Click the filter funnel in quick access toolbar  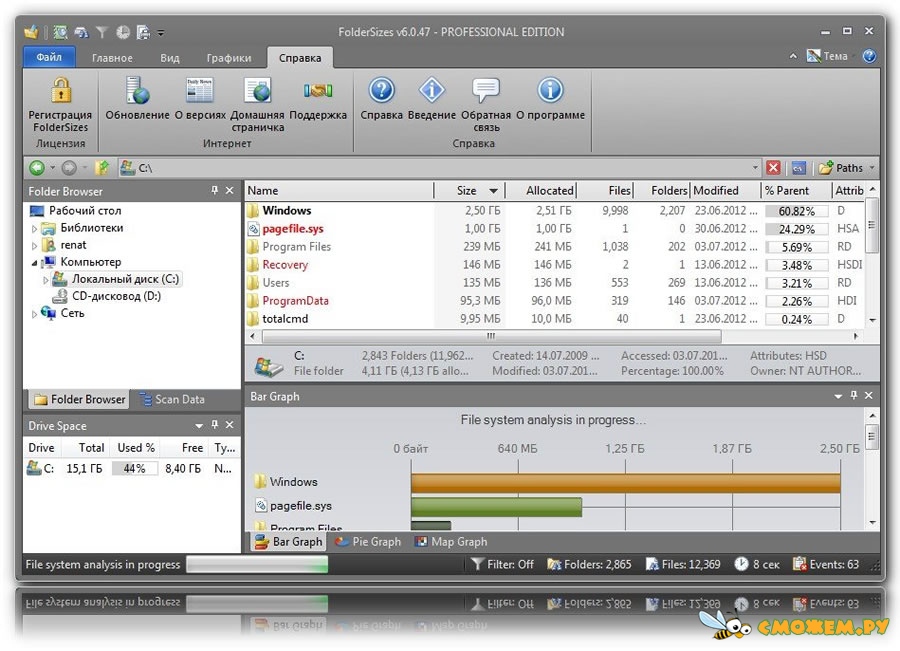click(x=102, y=32)
